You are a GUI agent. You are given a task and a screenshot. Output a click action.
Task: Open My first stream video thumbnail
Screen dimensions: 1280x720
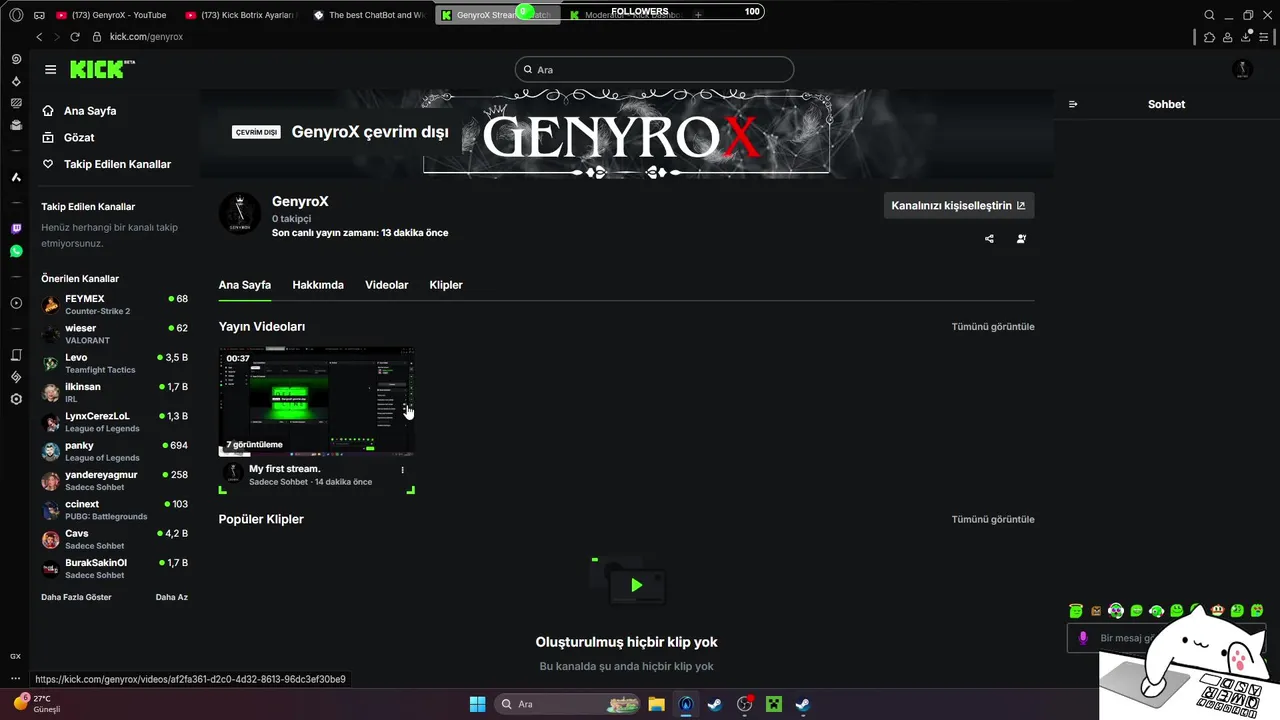[x=316, y=401]
